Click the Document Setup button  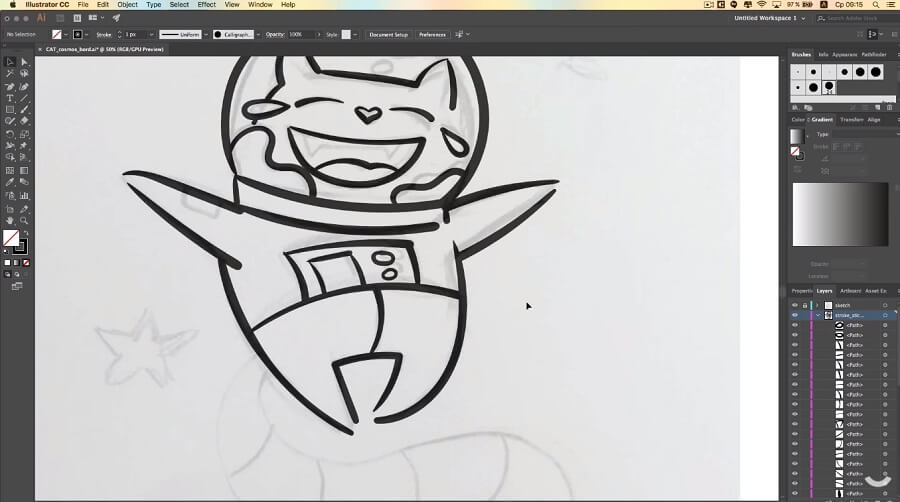pyautogui.click(x=388, y=34)
